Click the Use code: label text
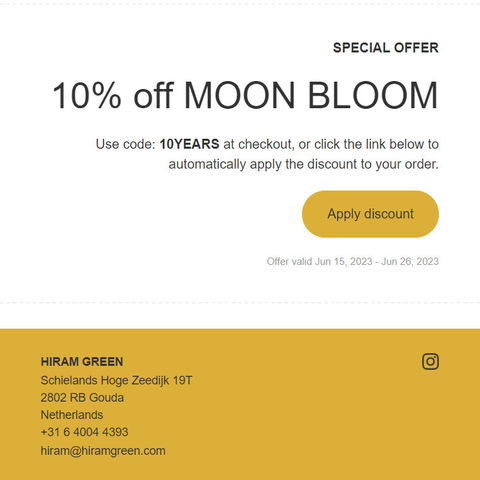Screen dimensions: 480x480 click(126, 144)
